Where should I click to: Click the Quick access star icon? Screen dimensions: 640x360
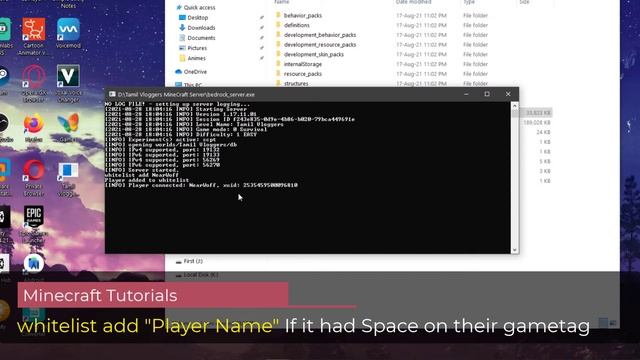tap(179, 7)
